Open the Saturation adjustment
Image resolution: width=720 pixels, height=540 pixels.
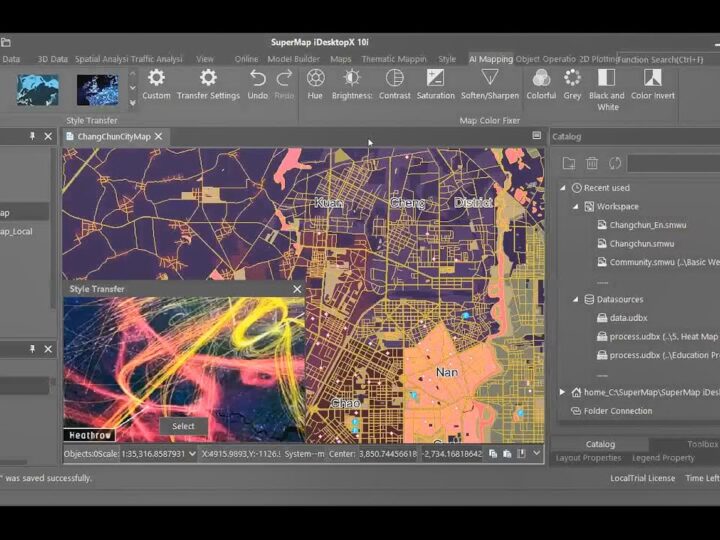435,84
